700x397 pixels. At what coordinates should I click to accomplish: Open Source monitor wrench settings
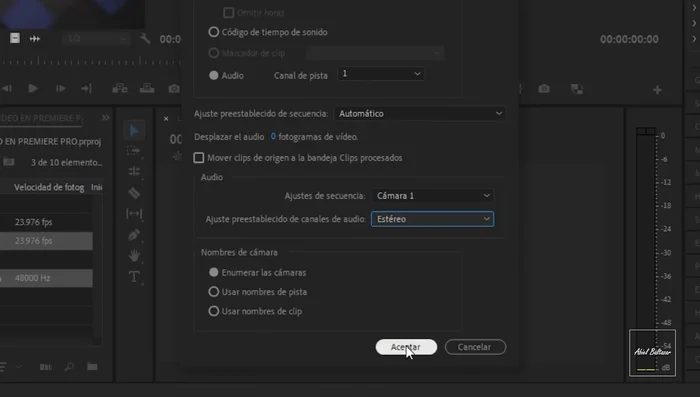145,38
